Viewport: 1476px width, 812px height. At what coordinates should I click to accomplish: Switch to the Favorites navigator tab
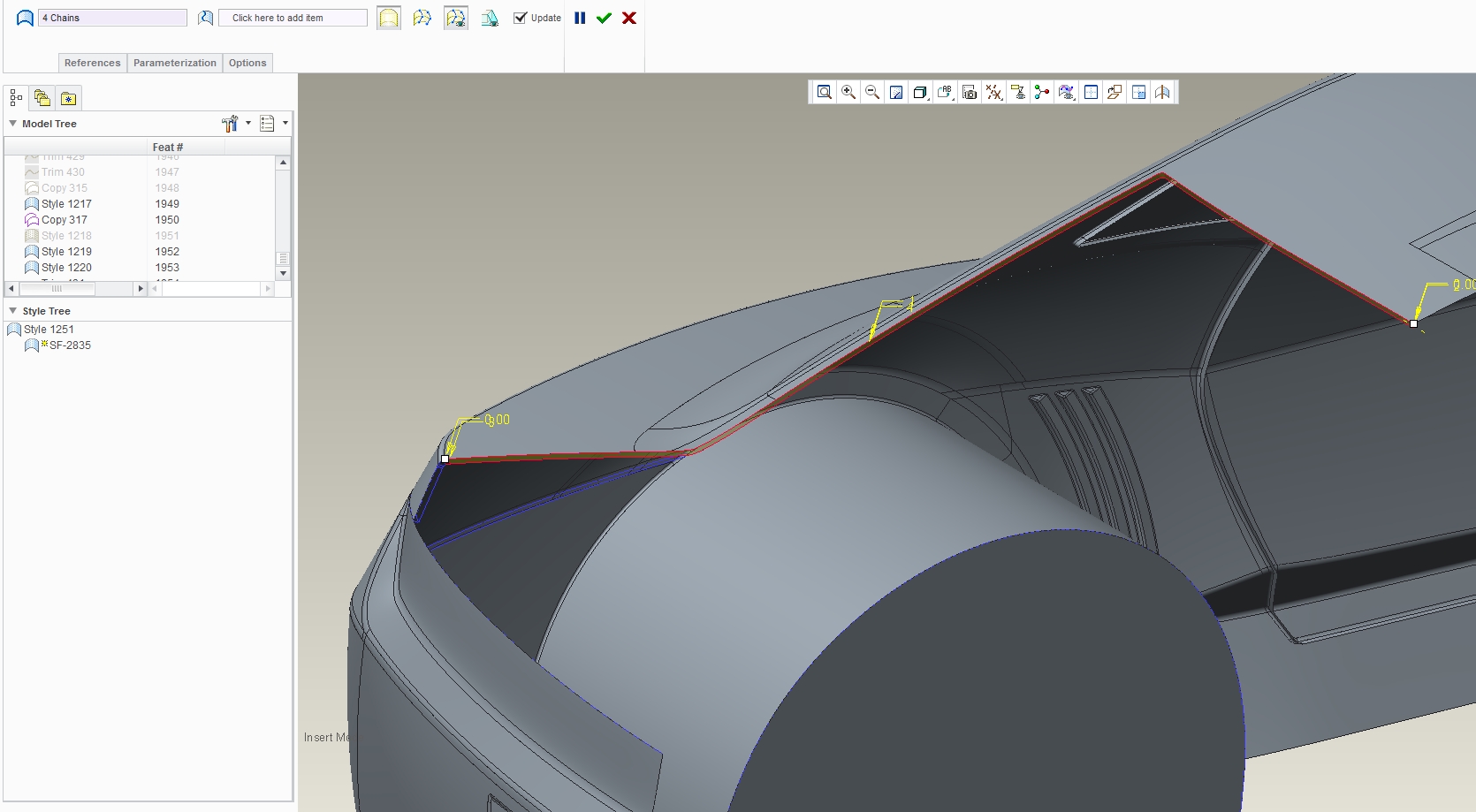coord(69,98)
